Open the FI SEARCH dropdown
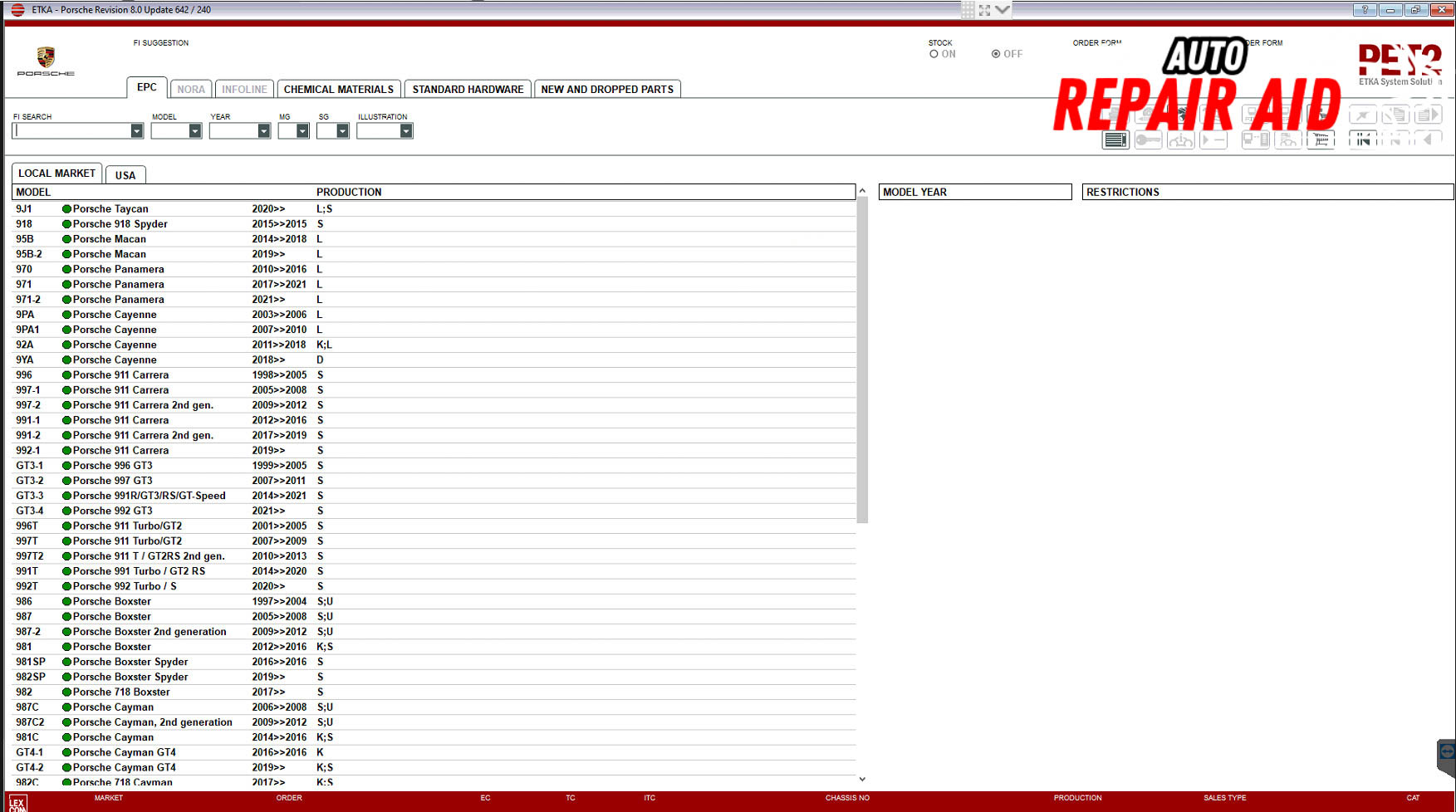1456x812 pixels. click(136, 131)
